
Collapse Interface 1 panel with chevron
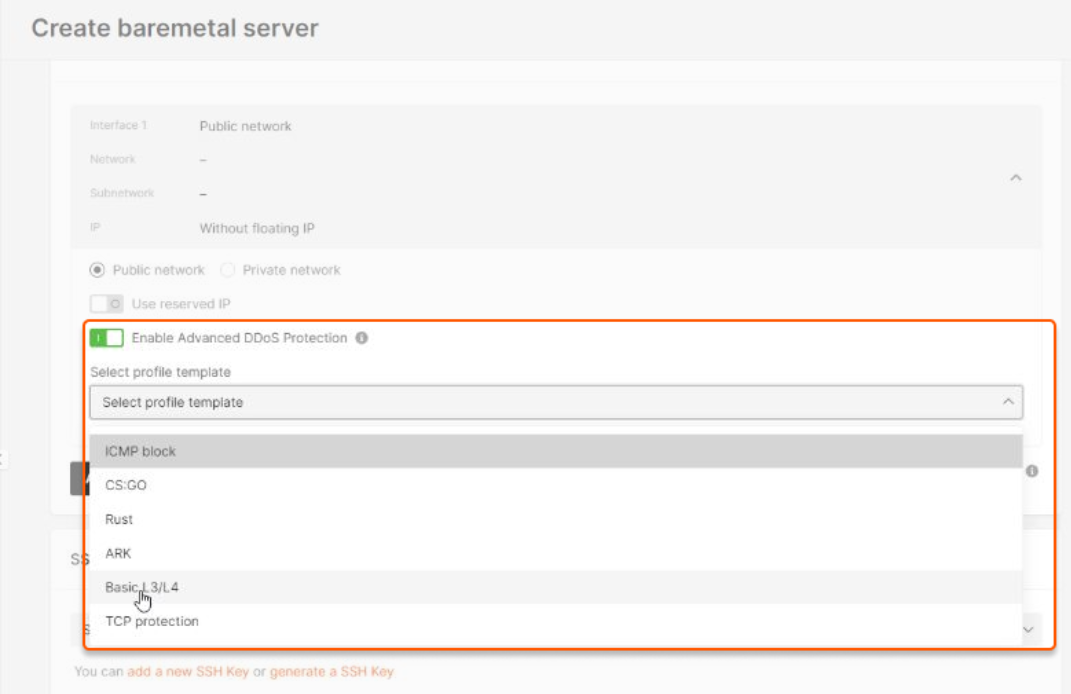1016,178
